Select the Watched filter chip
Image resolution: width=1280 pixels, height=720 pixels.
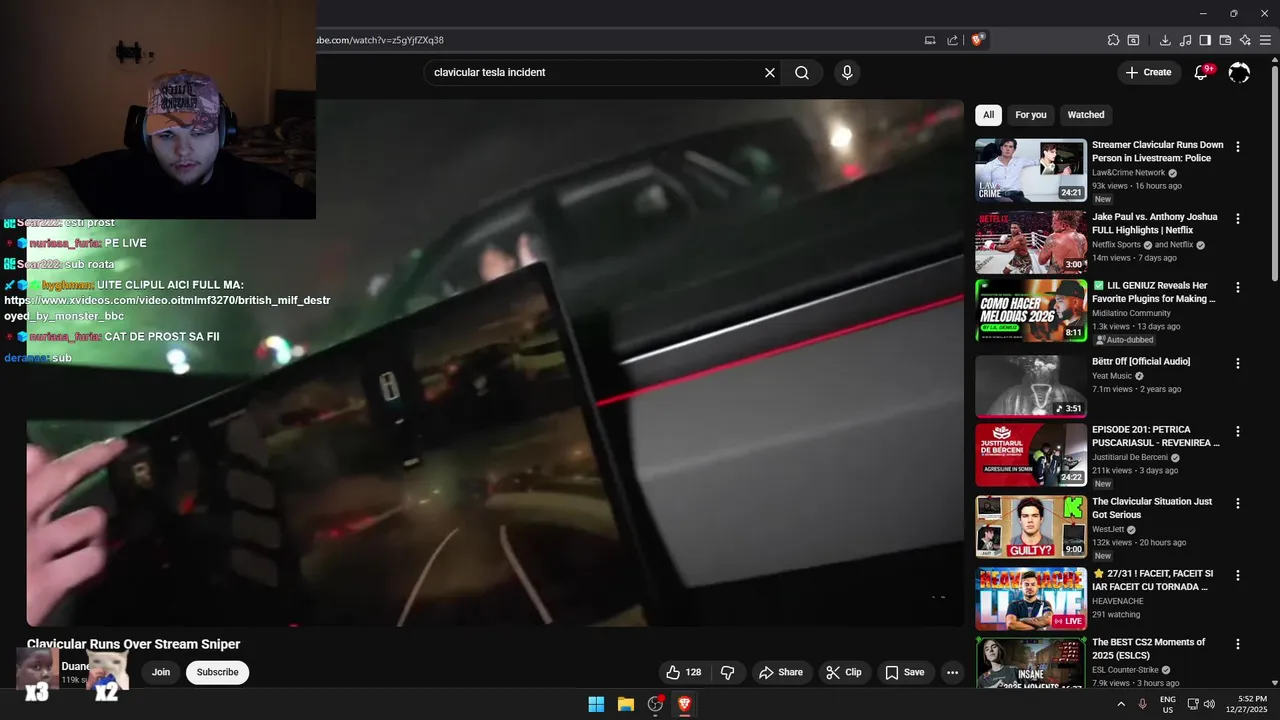(x=1086, y=115)
